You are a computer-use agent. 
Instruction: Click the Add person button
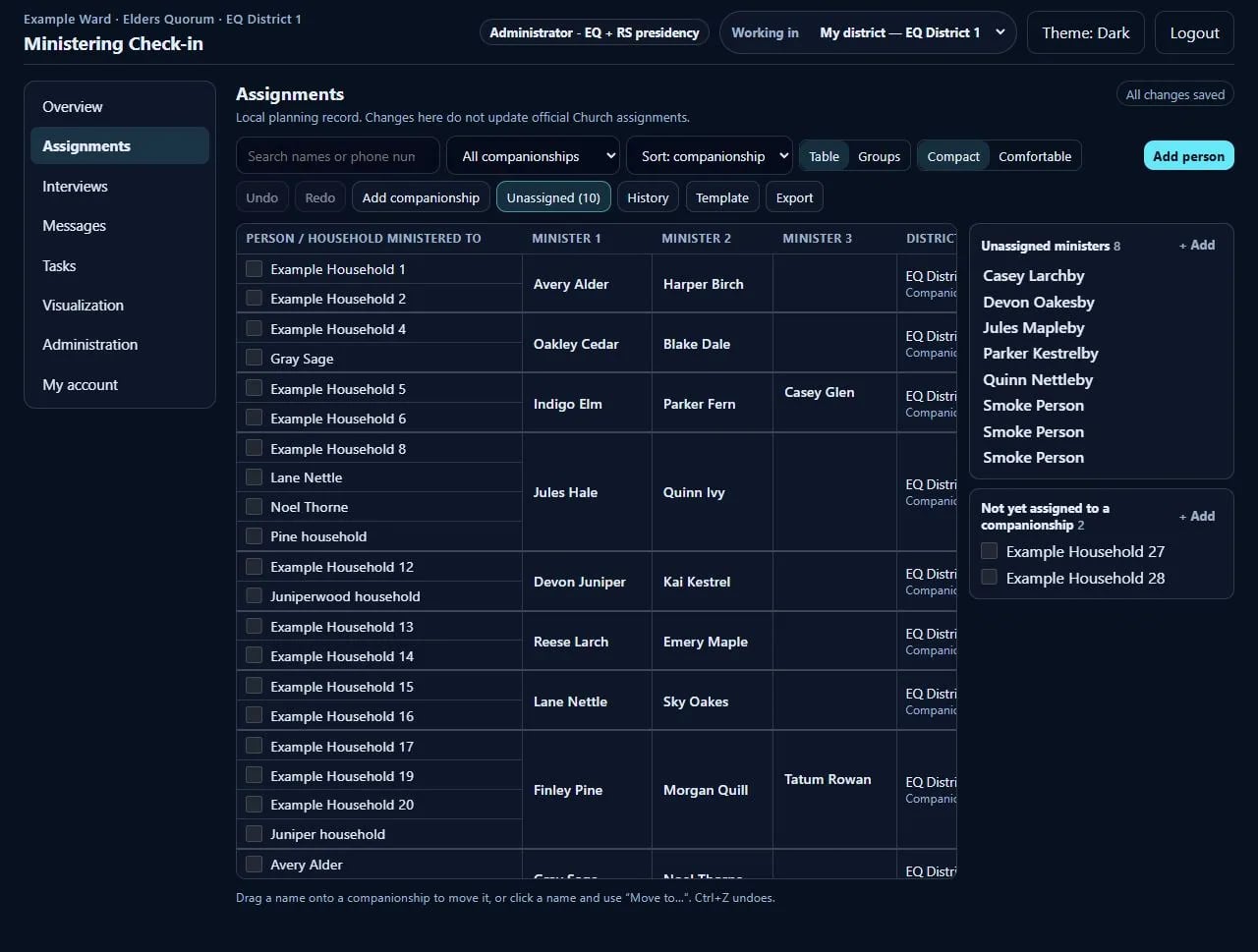point(1188,155)
